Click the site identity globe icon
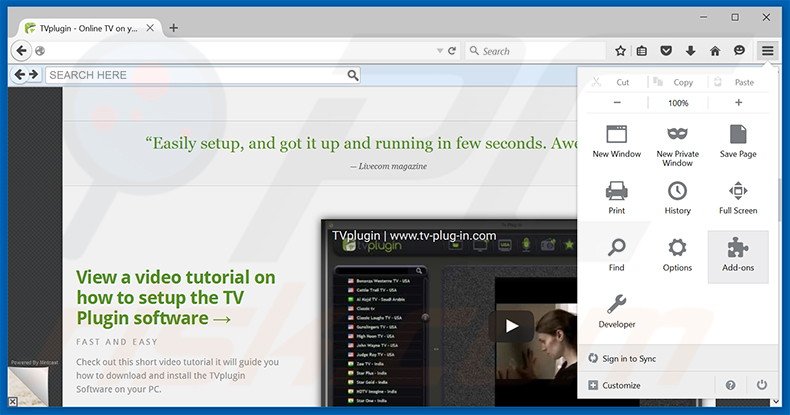This screenshot has height=415, width=790. click(x=40, y=51)
